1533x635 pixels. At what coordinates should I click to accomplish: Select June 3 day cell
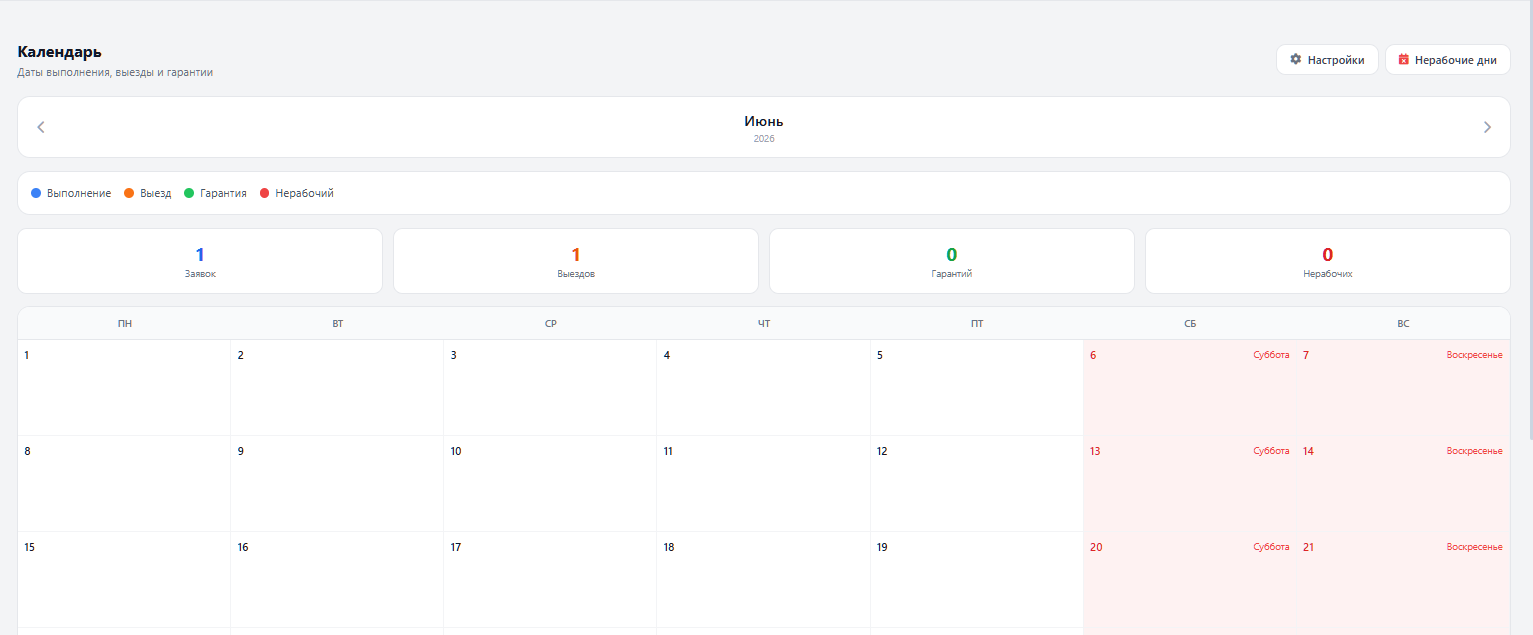[x=551, y=388]
